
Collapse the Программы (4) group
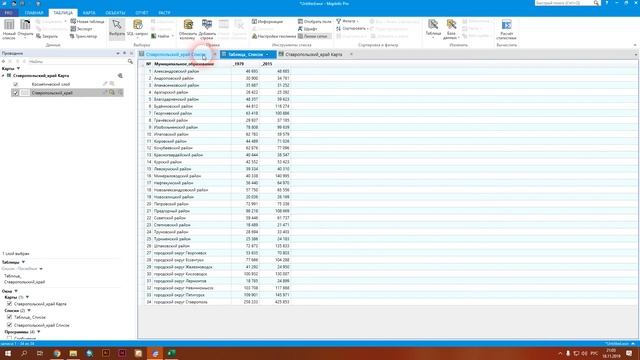pos(38,332)
